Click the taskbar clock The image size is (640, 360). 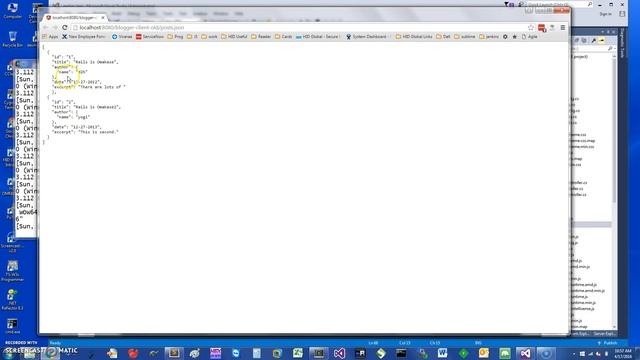point(624,353)
